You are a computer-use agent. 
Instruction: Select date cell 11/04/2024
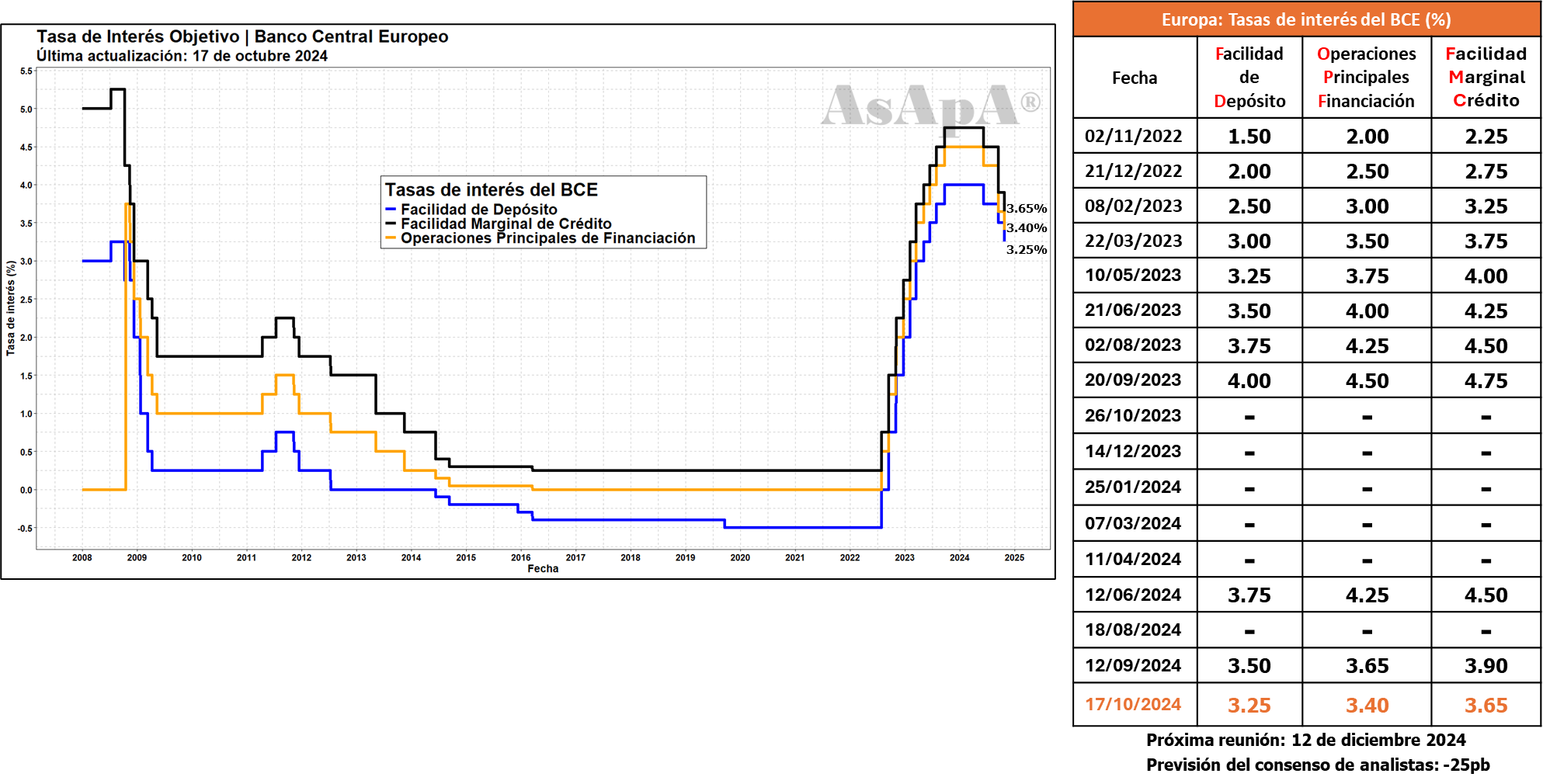point(1134,559)
